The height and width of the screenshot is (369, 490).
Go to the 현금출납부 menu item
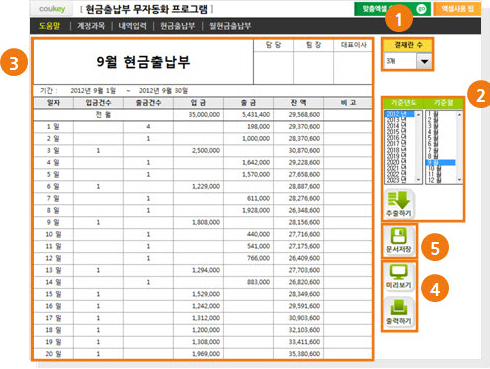pyautogui.click(x=177, y=26)
